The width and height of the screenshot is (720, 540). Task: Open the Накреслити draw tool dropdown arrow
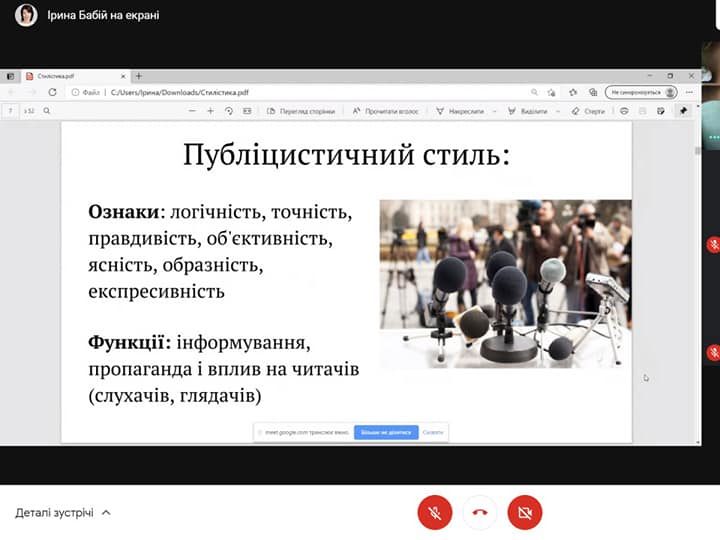[x=495, y=111]
